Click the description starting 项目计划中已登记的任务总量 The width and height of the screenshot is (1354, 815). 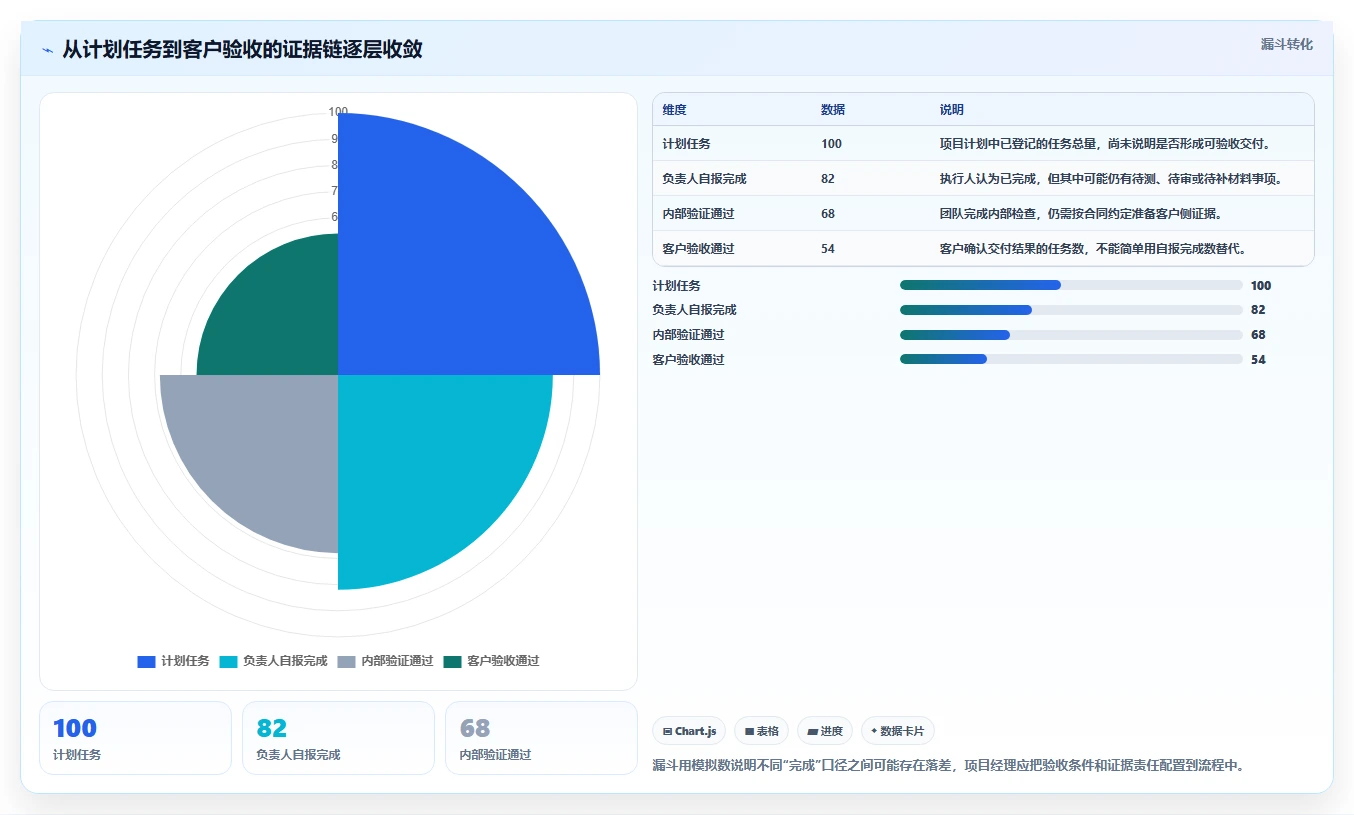click(x=1105, y=144)
